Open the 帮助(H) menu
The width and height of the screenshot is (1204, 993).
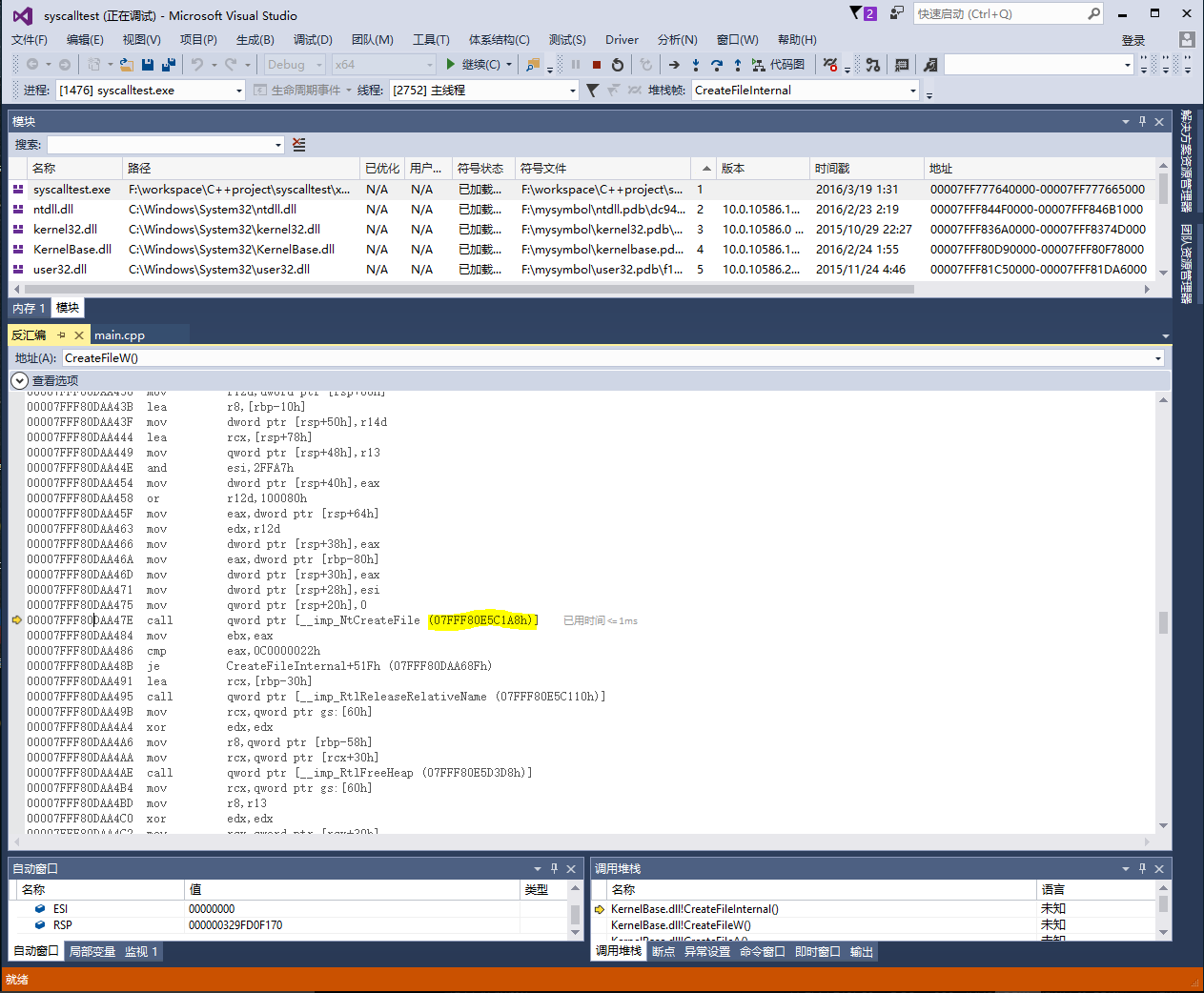coord(797,40)
